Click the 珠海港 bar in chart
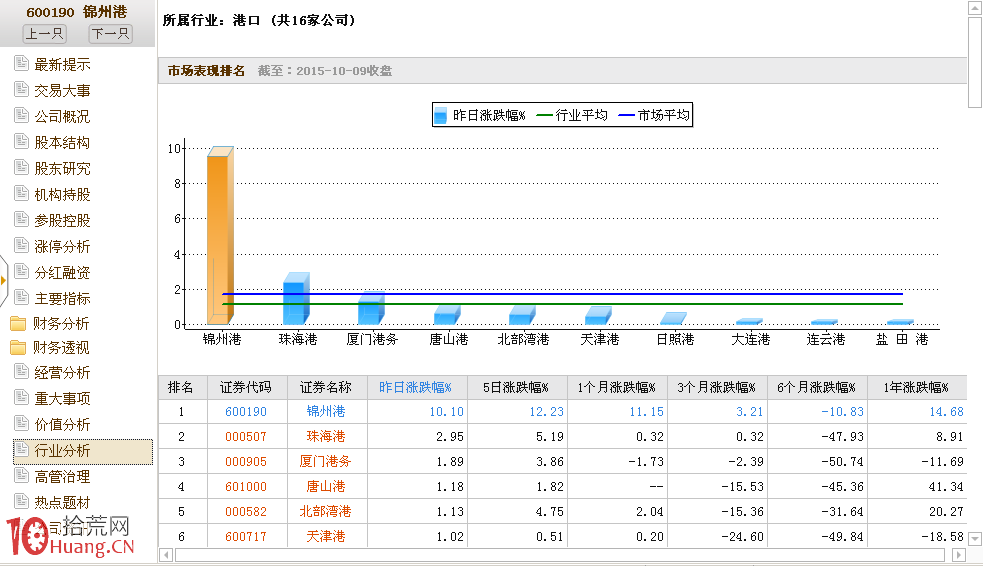Image resolution: width=983 pixels, height=566 pixels. pyautogui.click(x=296, y=298)
